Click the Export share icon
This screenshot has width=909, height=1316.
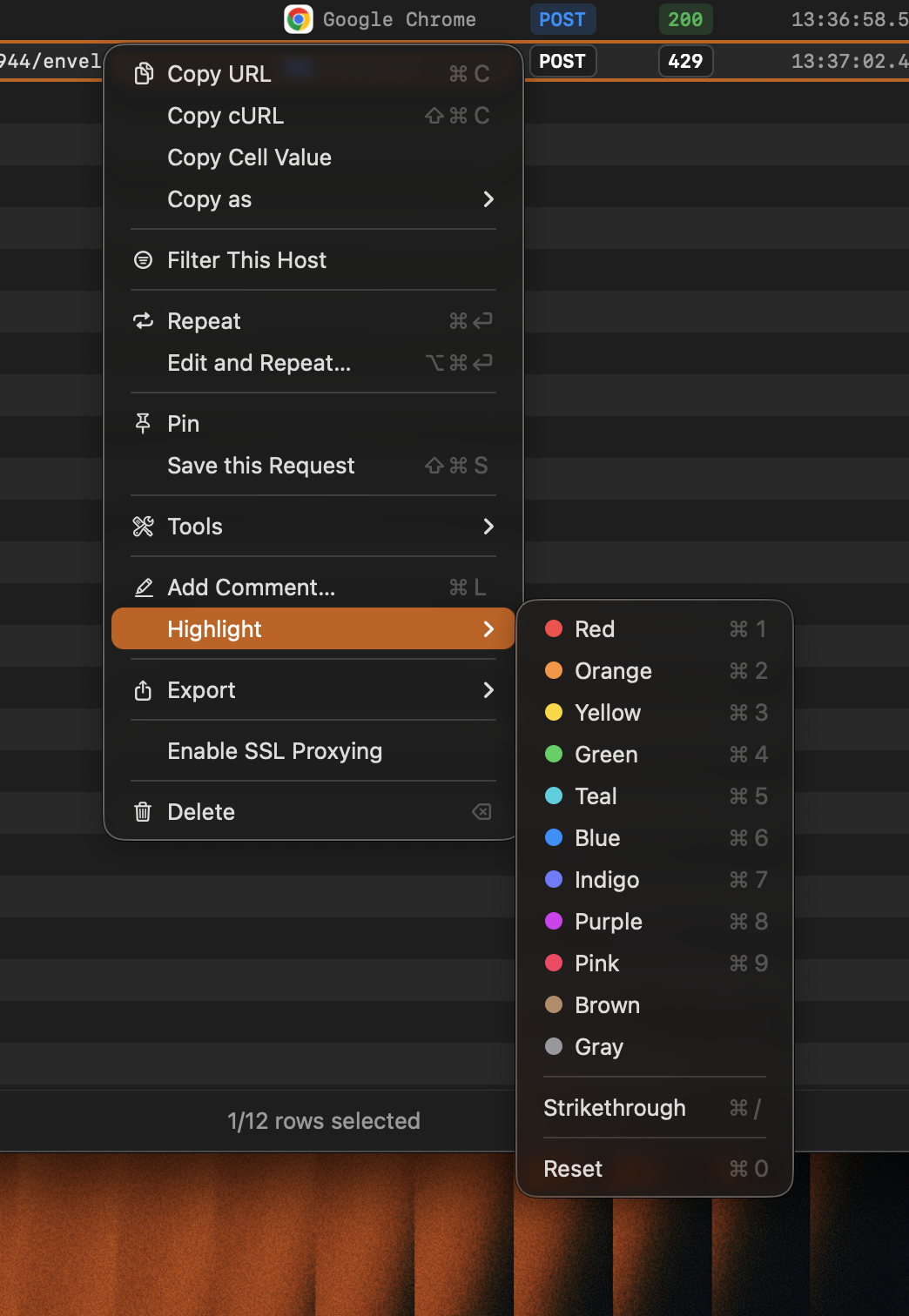[x=143, y=690]
